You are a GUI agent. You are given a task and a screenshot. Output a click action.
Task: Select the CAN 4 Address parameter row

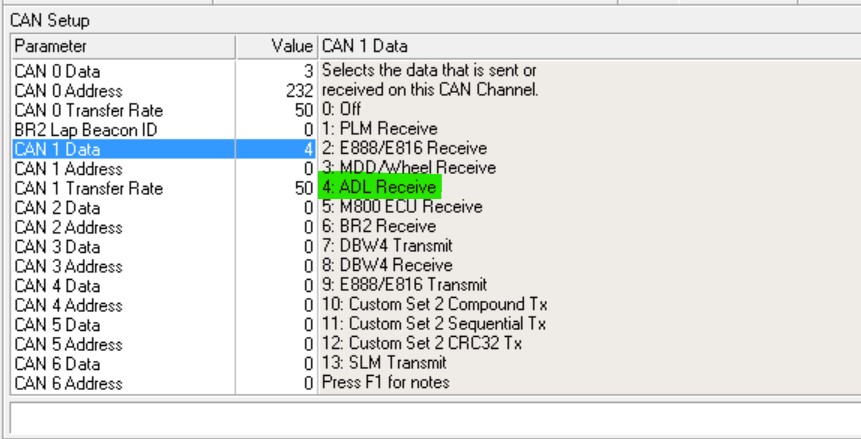coord(164,305)
